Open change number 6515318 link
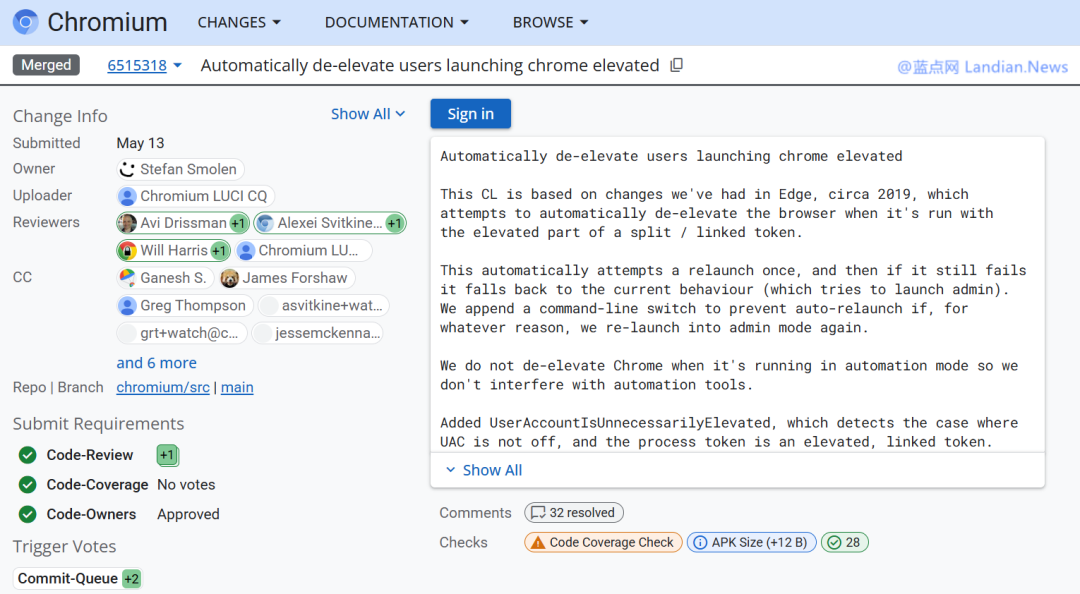Viewport: 1080px width, 594px height. tap(137, 65)
